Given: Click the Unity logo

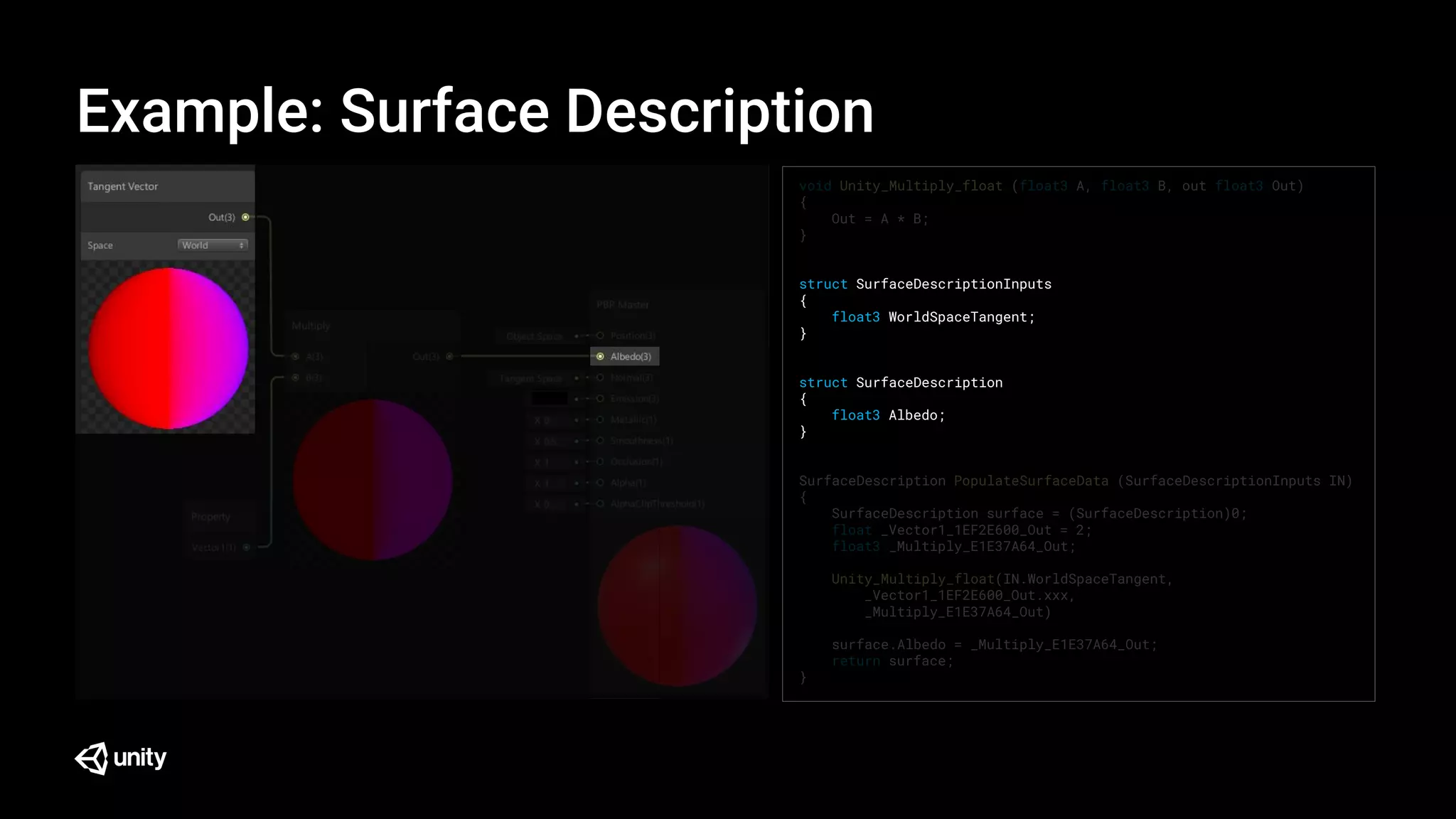Looking at the screenshot, I should [x=120, y=758].
